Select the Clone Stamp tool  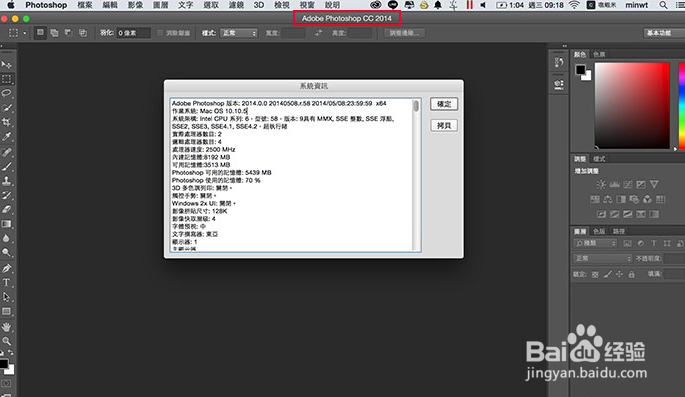[x=6, y=181]
